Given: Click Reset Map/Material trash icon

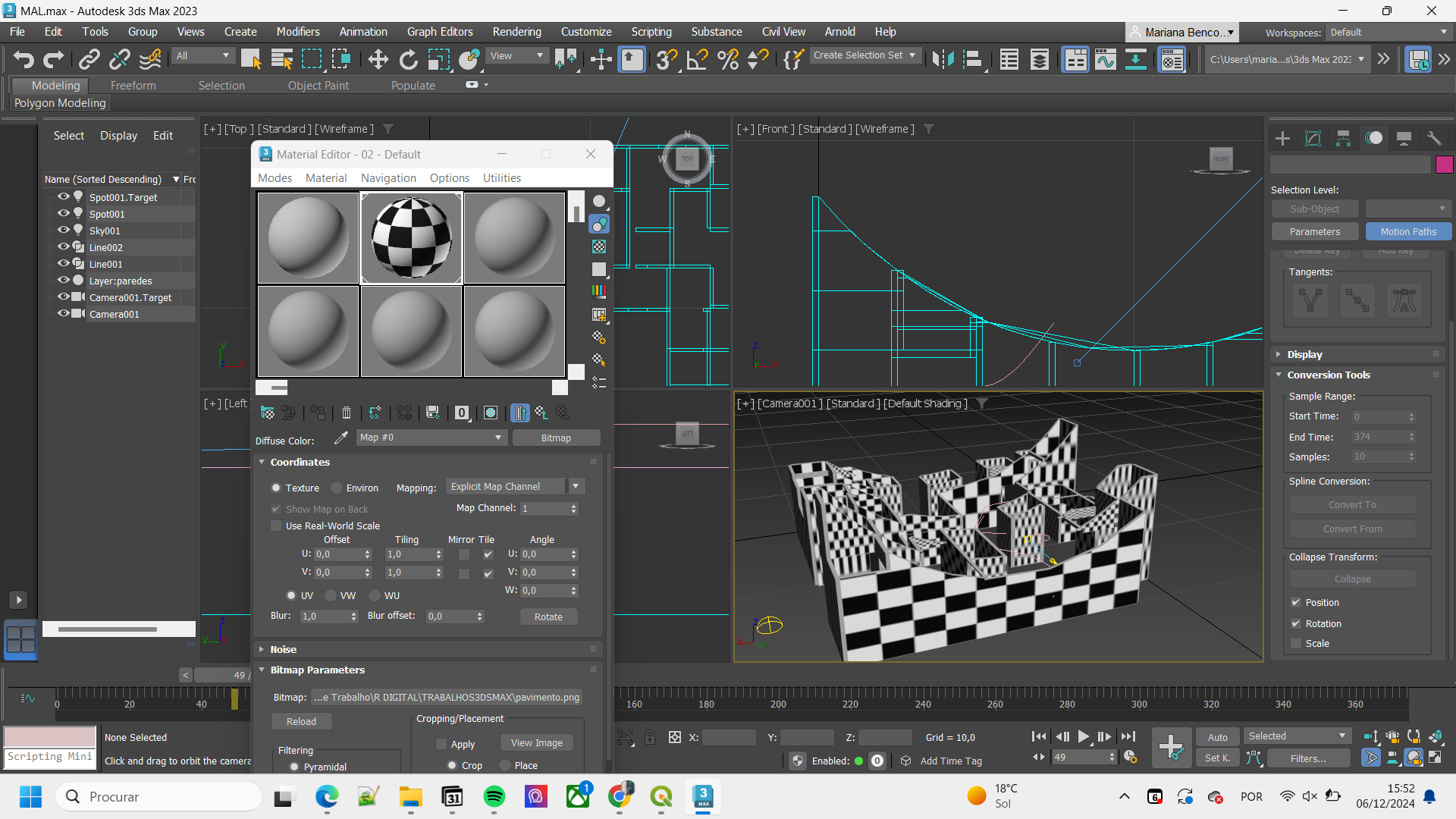Looking at the screenshot, I should [347, 413].
